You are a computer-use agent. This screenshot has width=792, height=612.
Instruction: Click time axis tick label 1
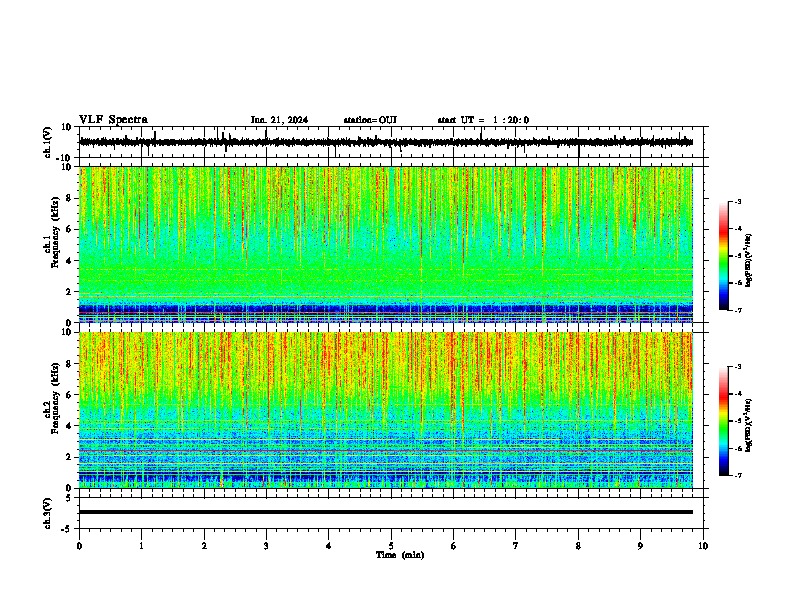141,545
